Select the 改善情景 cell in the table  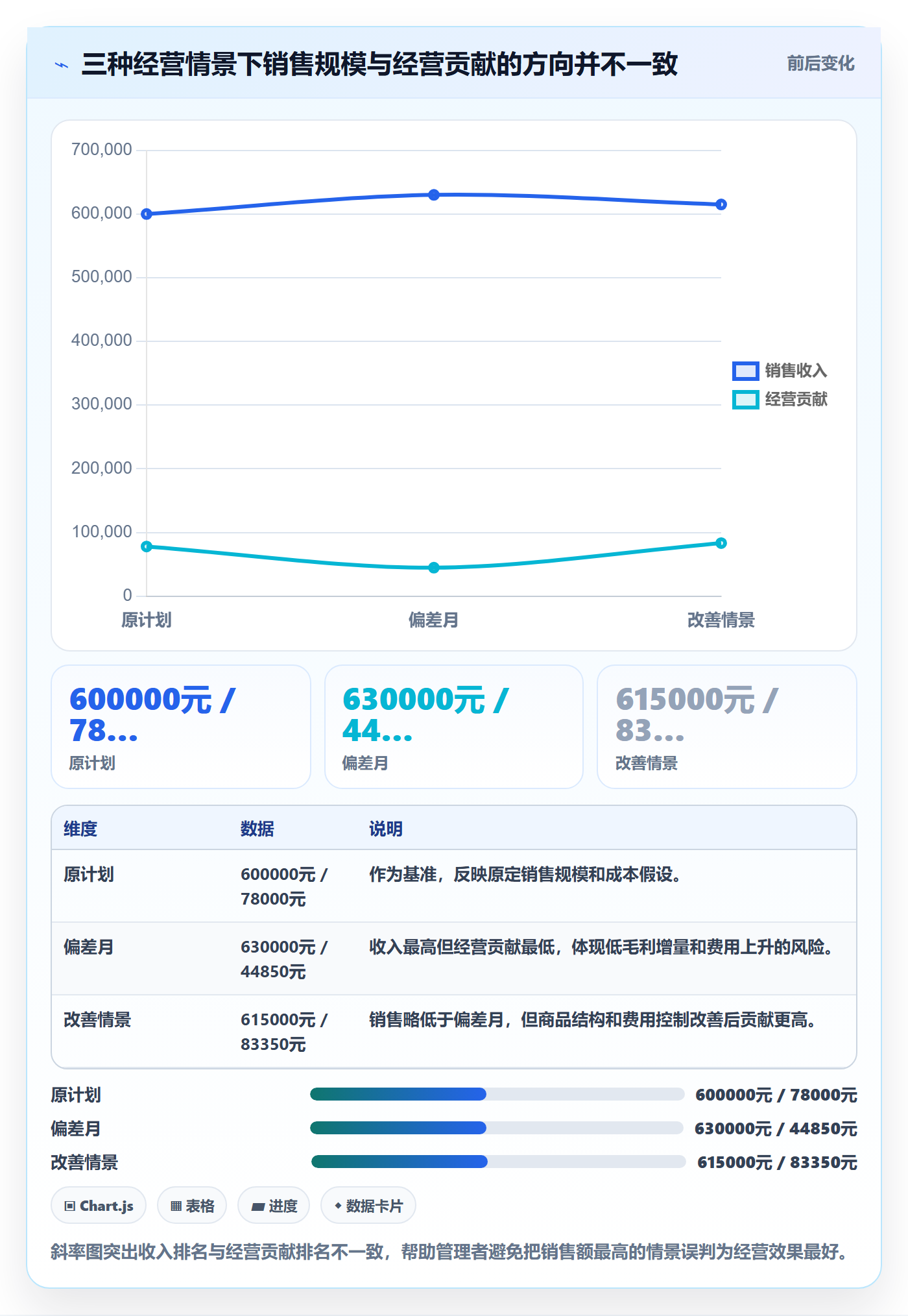pyautogui.click(x=97, y=1020)
